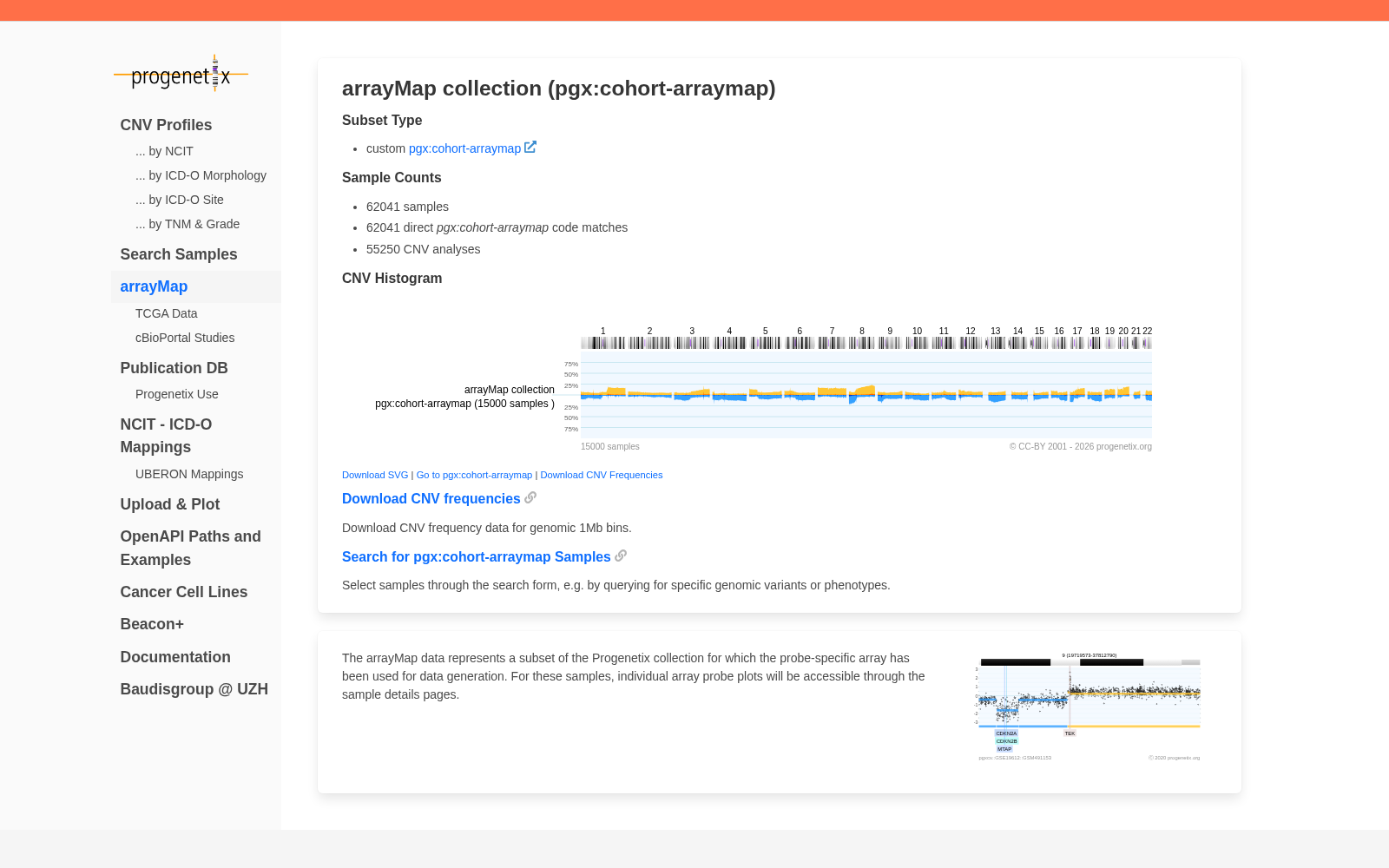
Task: Click the 'CNV Histogram' heading
Action: pos(392,279)
